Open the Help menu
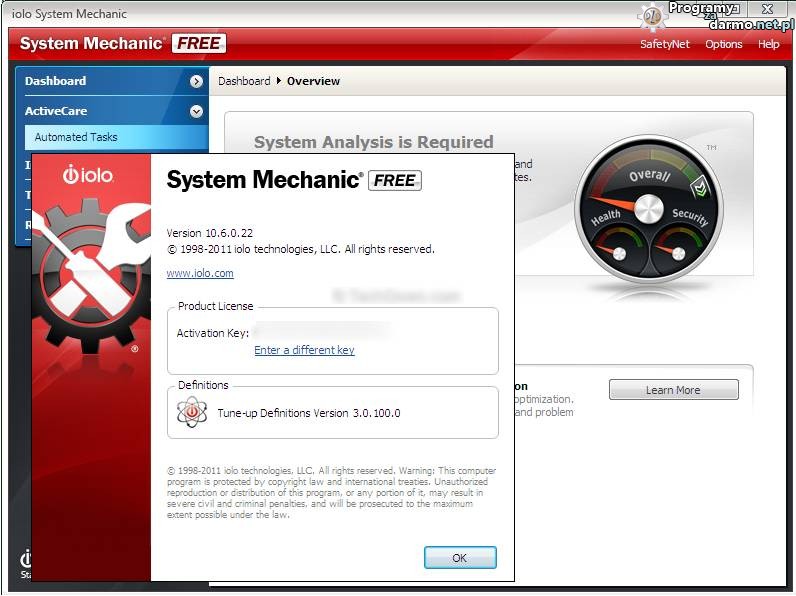This screenshot has width=796, height=596. pos(768,44)
